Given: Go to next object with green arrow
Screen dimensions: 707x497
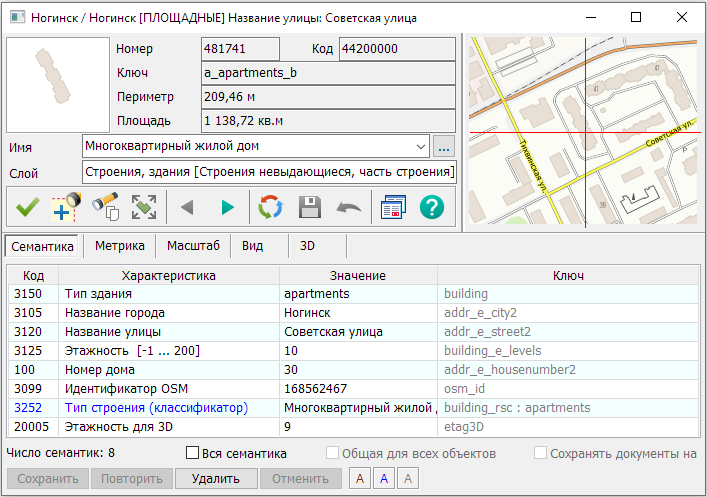Looking at the screenshot, I should 228,207.
